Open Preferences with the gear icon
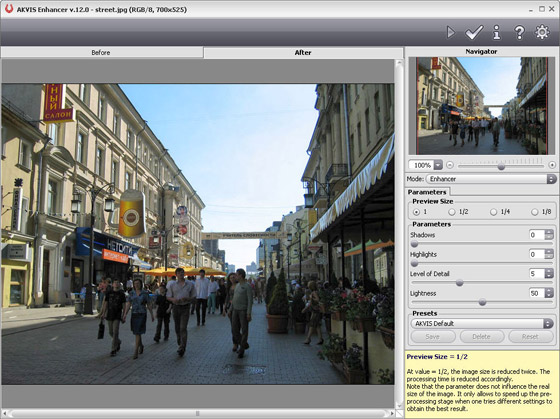The image size is (560, 419). (x=542, y=32)
